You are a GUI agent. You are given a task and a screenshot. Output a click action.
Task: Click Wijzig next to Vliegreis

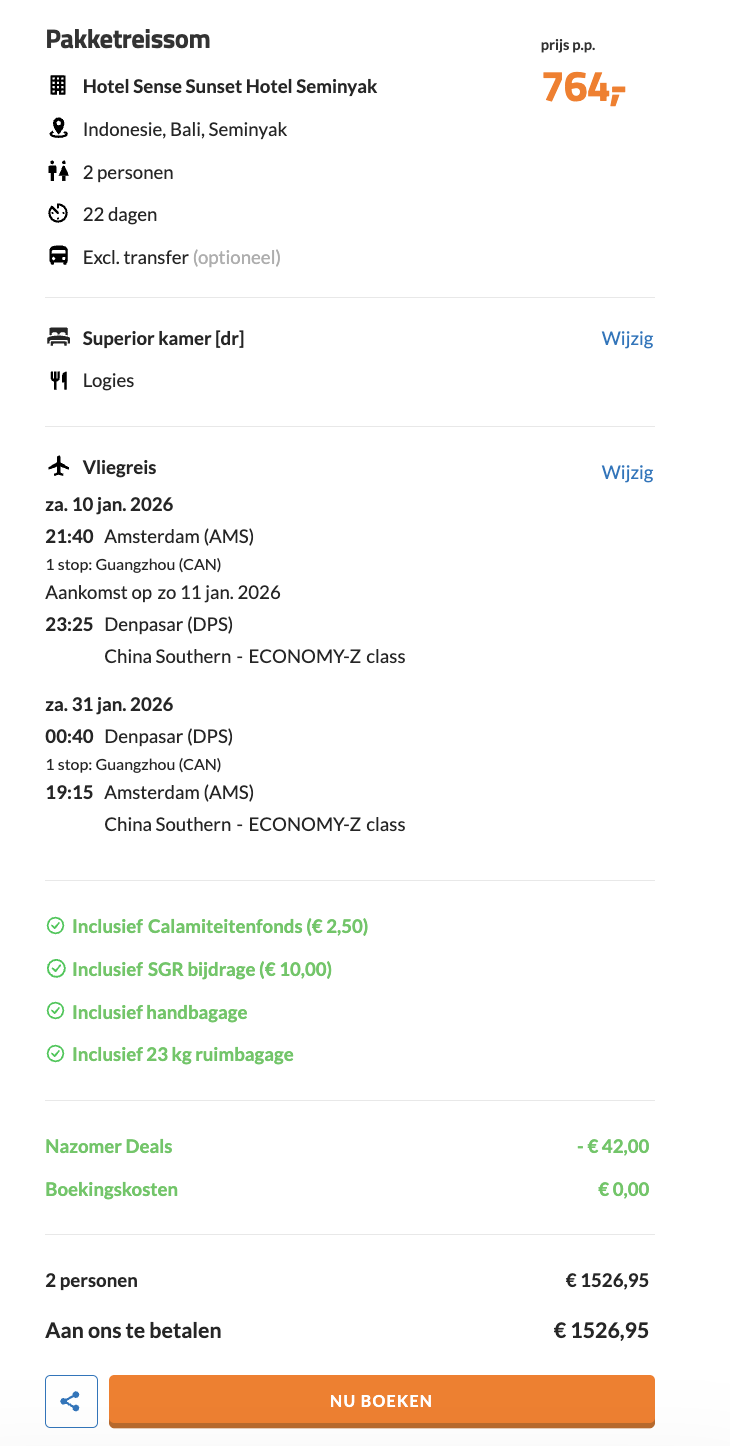coord(627,472)
